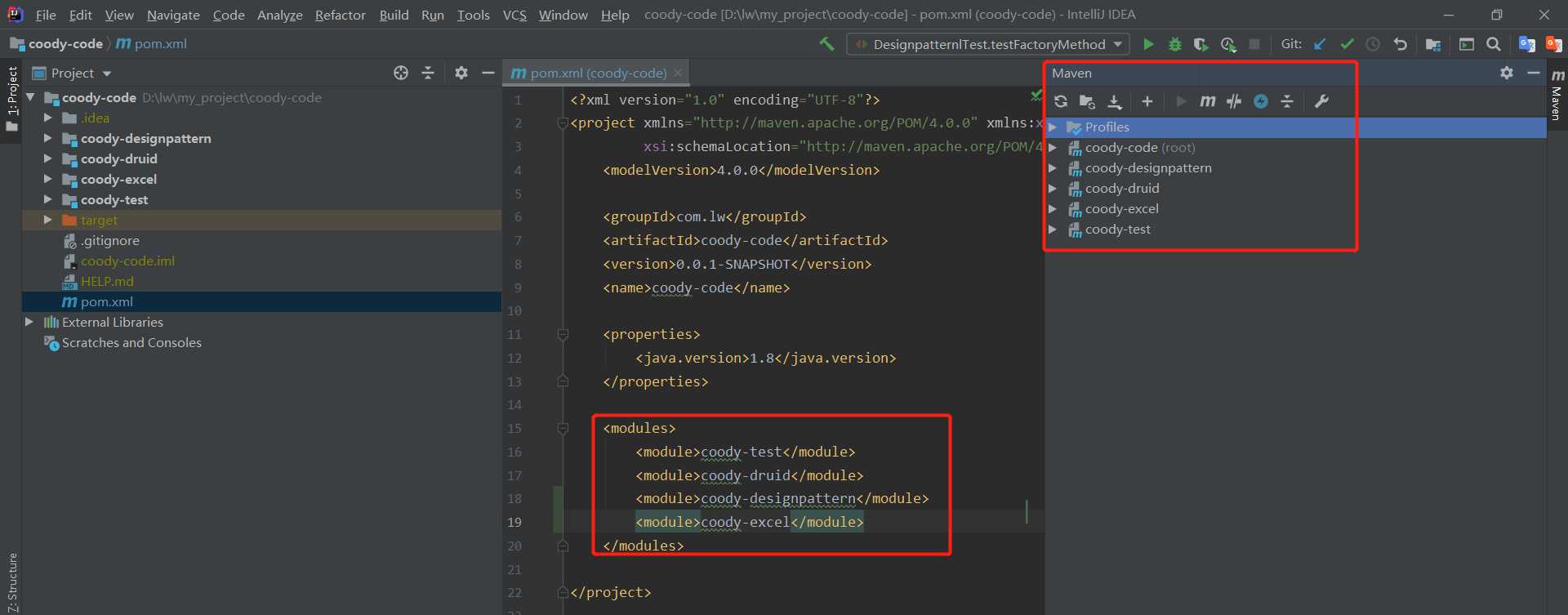Screen dimensions: 1568x615
Task: Click the Profiler run icon
Action: (1227, 44)
